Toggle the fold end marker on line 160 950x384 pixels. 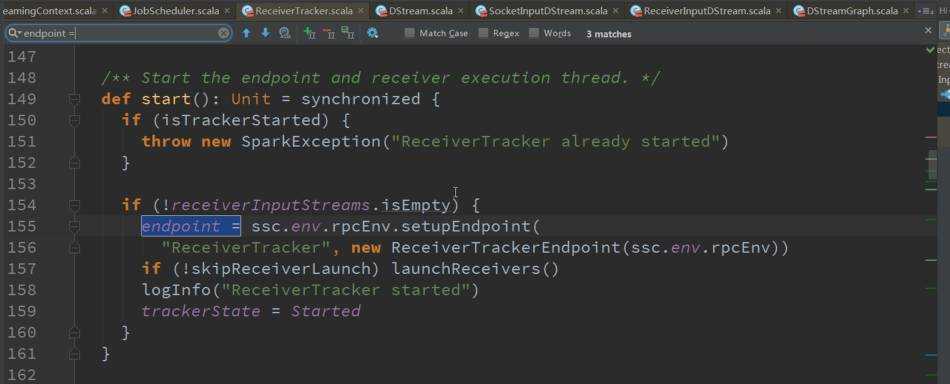pyautogui.click(x=74, y=332)
